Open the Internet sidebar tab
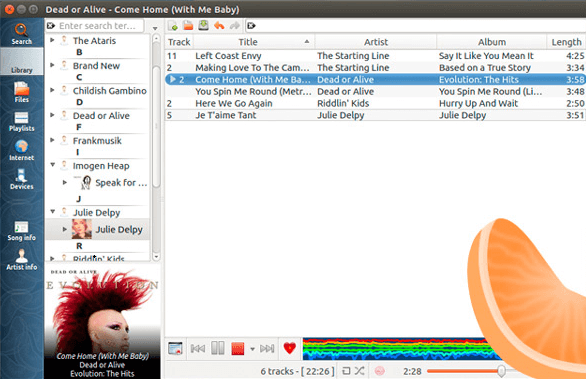The image size is (586, 379). (x=21, y=150)
